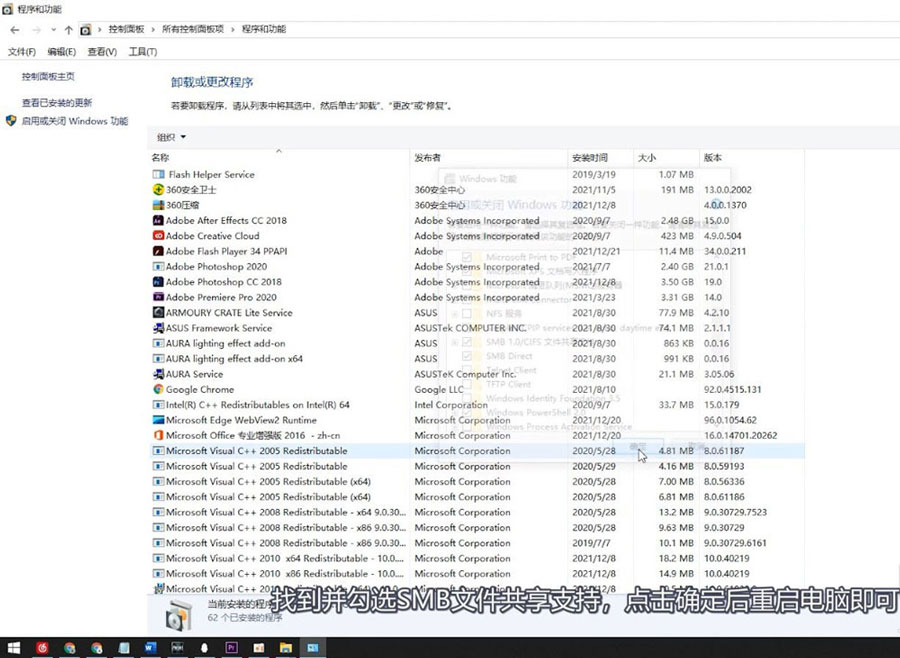Viewport: 900px width, 658px height.
Task: Open File Explorer from the taskbar
Action: coord(285,648)
